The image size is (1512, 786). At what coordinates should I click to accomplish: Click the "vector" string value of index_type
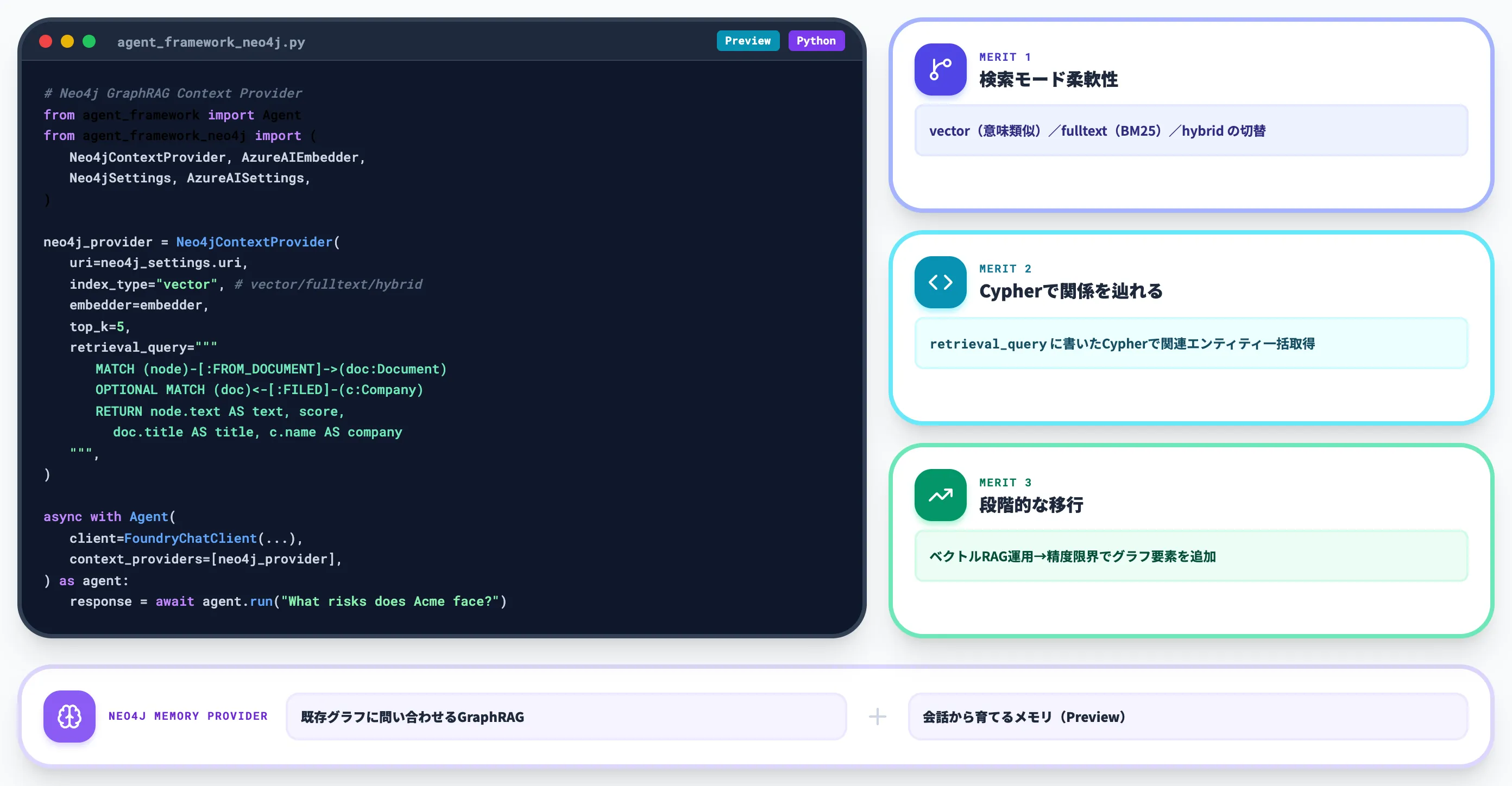point(187,284)
